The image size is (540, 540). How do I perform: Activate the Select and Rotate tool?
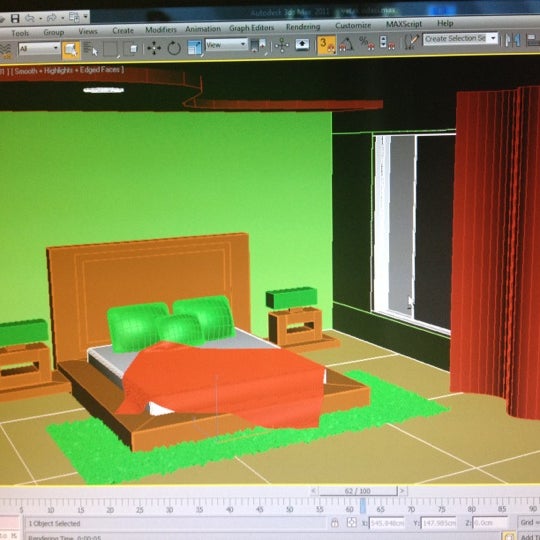(x=174, y=48)
